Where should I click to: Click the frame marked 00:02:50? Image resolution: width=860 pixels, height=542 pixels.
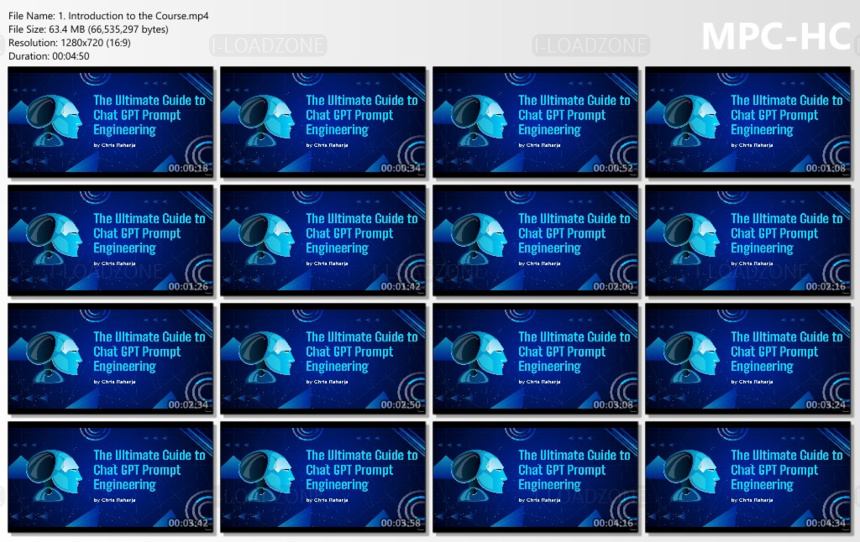[x=323, y=359]
